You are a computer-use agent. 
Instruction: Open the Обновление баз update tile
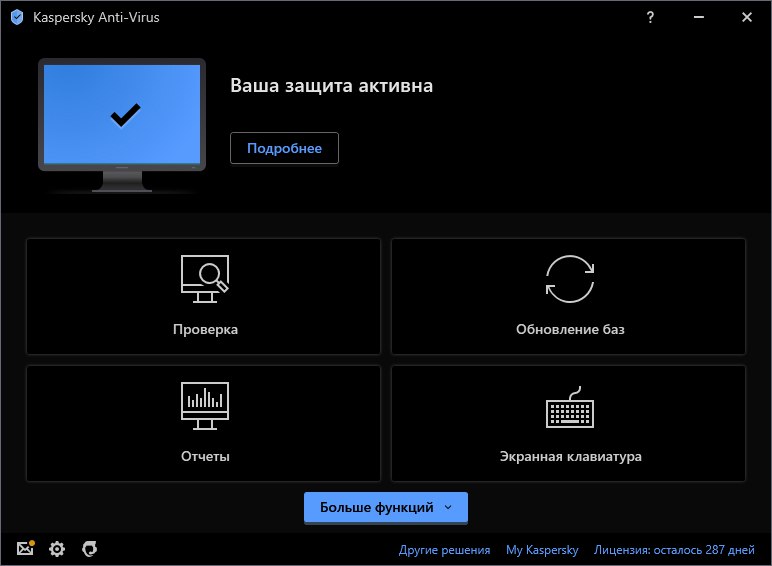[568, 296]
